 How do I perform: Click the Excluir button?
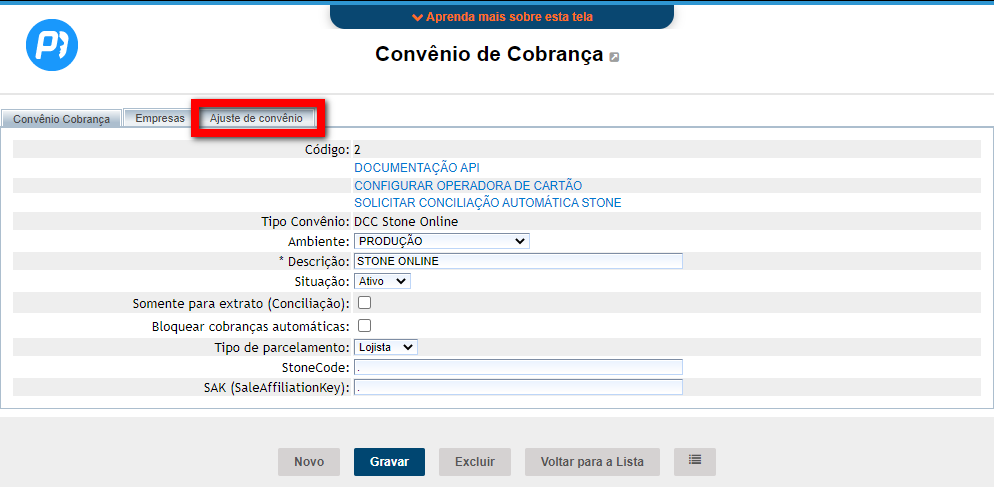coord(475,462)
